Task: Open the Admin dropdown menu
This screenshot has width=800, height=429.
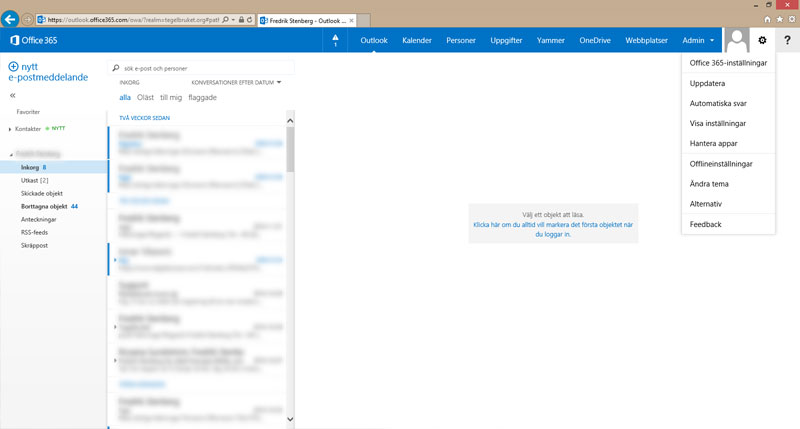Action: click(x=698, y=40)
